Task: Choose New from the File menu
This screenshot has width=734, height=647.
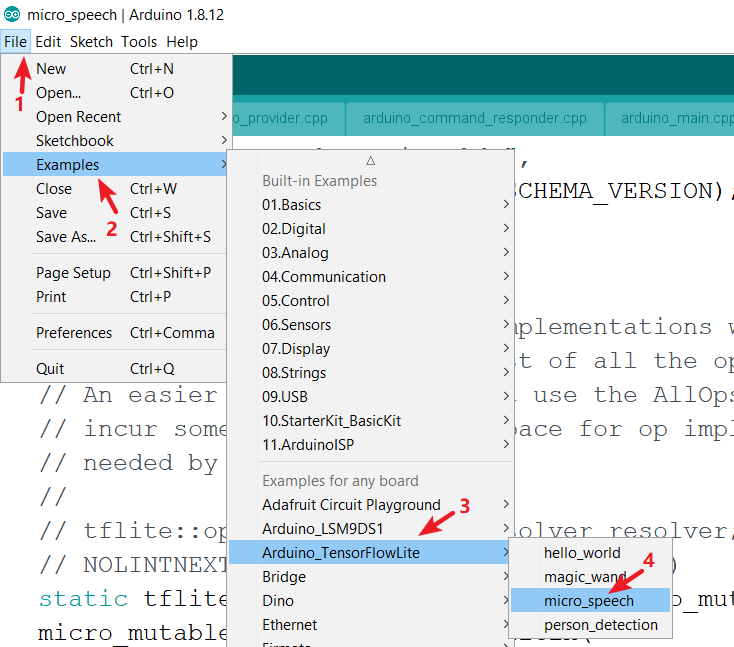Action: click(115, 69)
